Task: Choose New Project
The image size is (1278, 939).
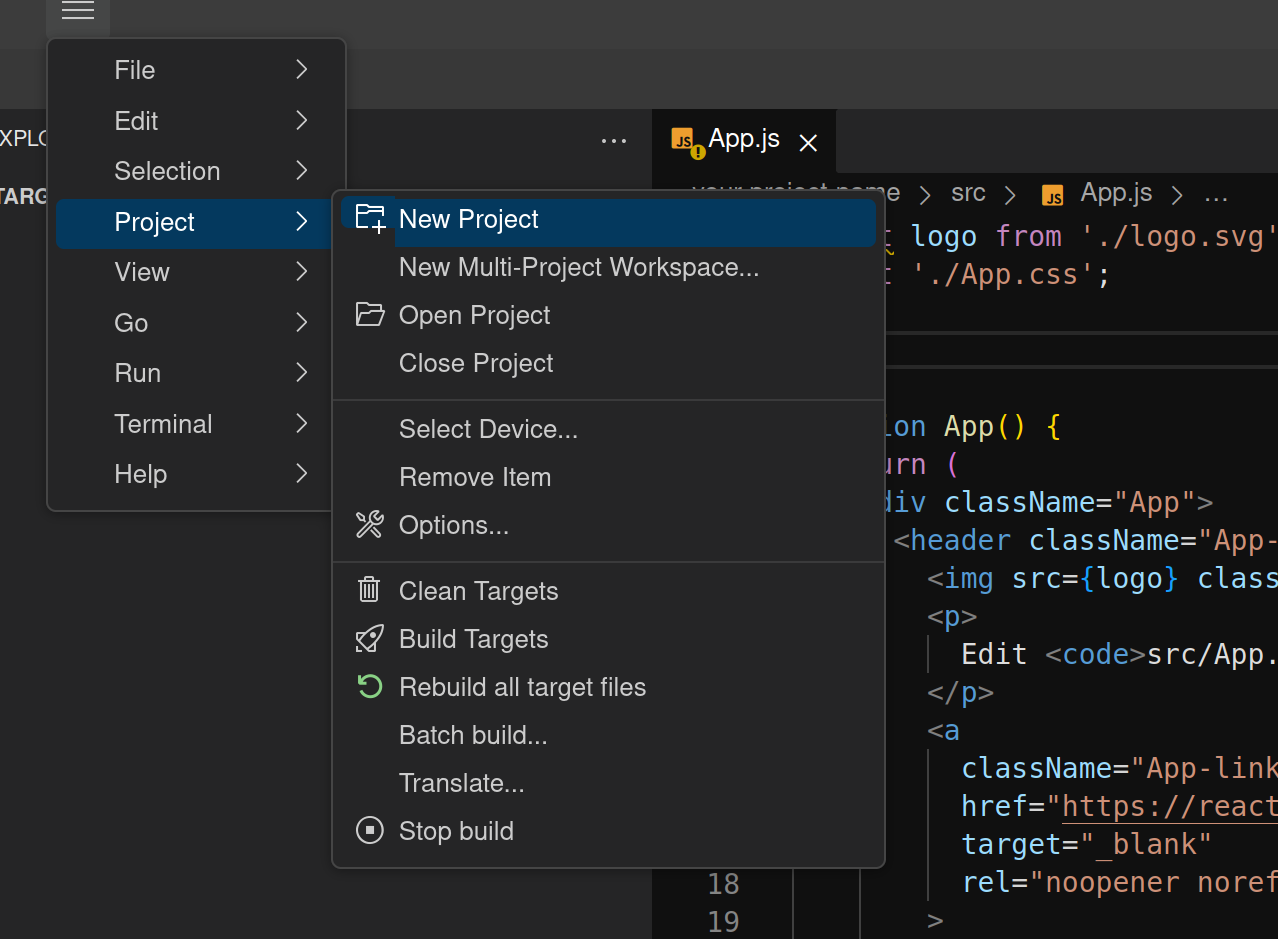Action: pyautogui.click(x=608, y=220)
